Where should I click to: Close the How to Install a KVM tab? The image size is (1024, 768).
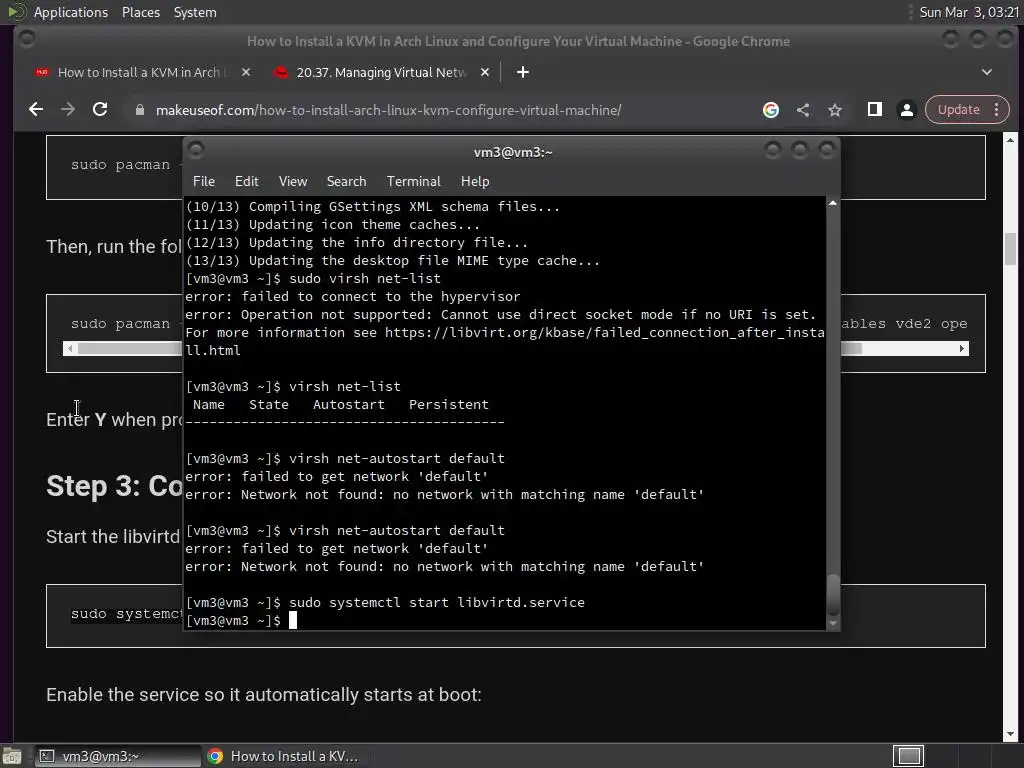246,72
